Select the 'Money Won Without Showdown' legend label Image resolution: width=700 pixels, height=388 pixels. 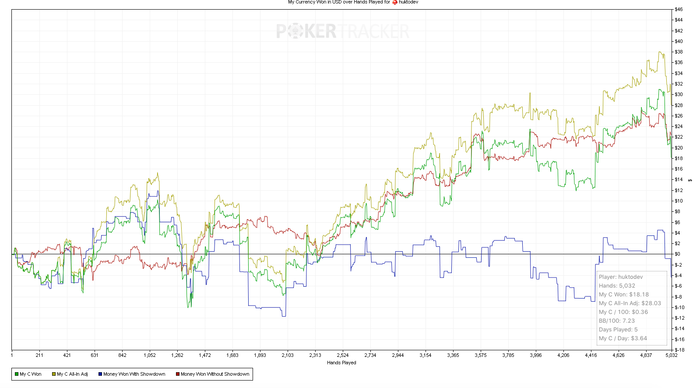(215, 374)
